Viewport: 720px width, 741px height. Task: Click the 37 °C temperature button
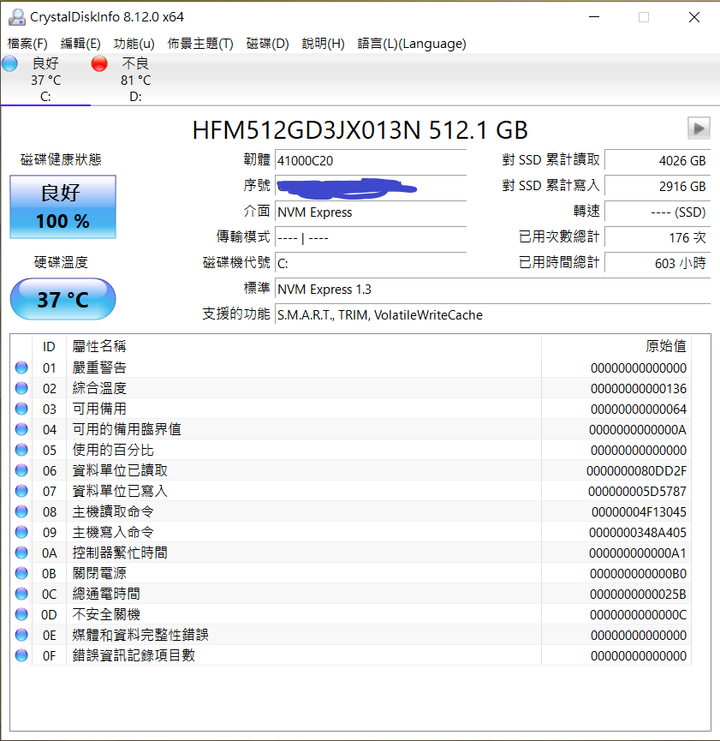coord(63,299)
